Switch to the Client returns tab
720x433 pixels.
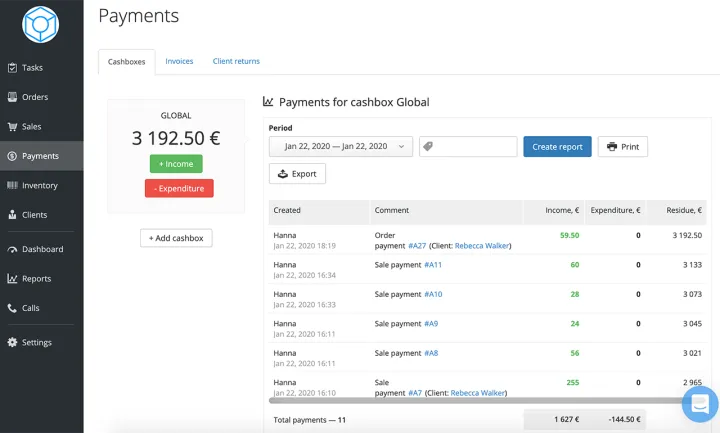click(236, 61)
